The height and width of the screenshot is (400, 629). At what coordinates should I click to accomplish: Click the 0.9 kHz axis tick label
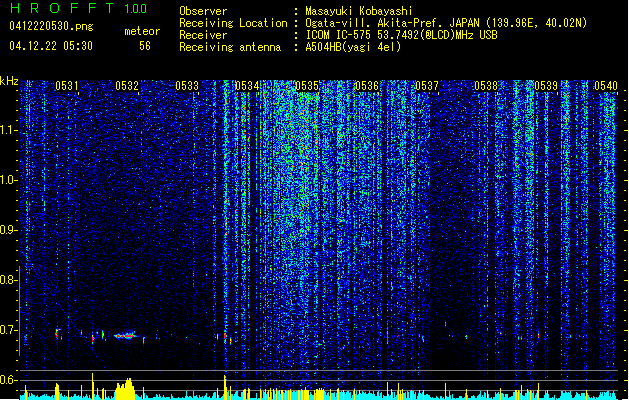click(7, 230)
